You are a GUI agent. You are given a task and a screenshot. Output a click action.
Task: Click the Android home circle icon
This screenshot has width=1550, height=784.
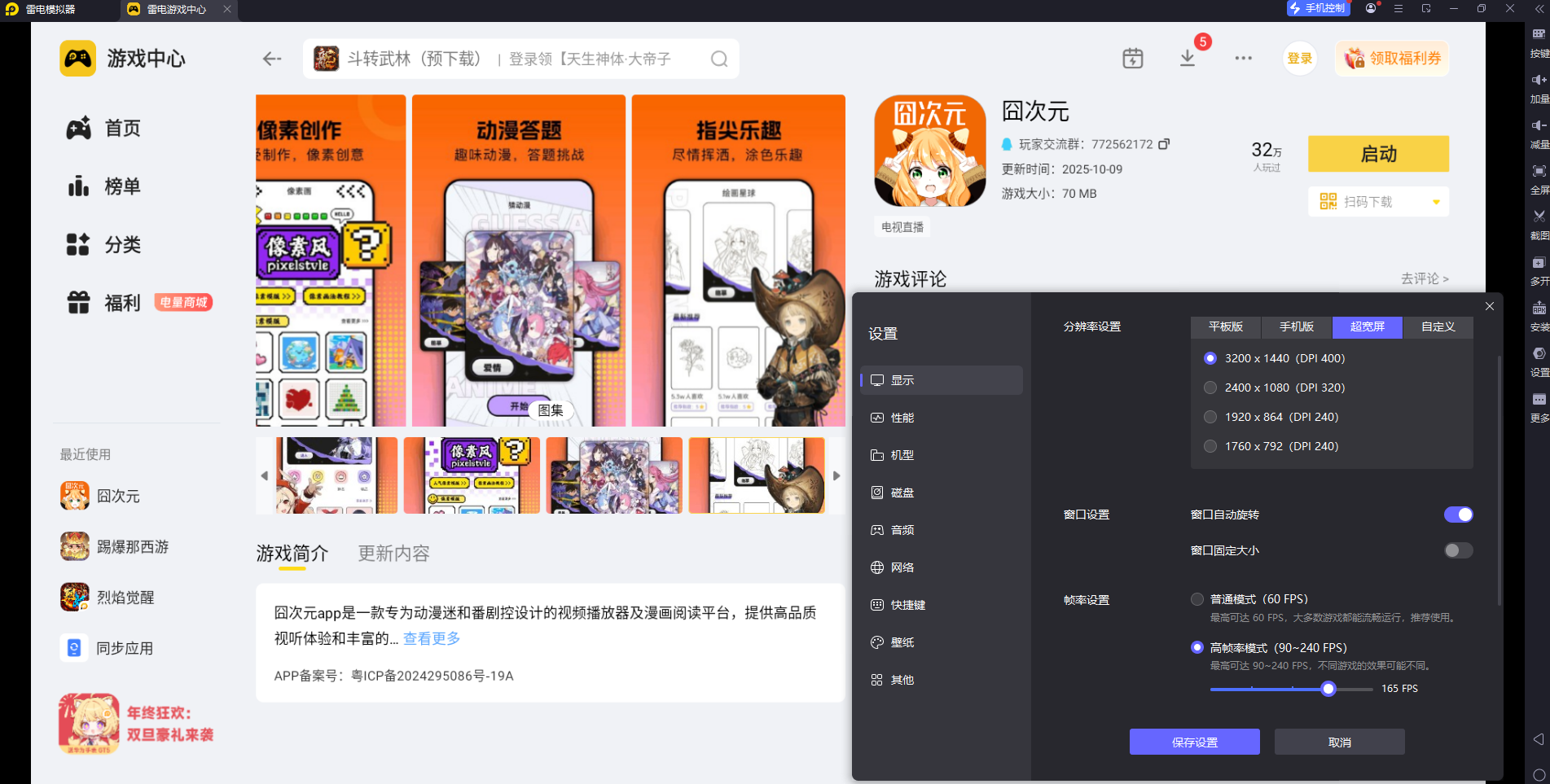click(1539, 775)
